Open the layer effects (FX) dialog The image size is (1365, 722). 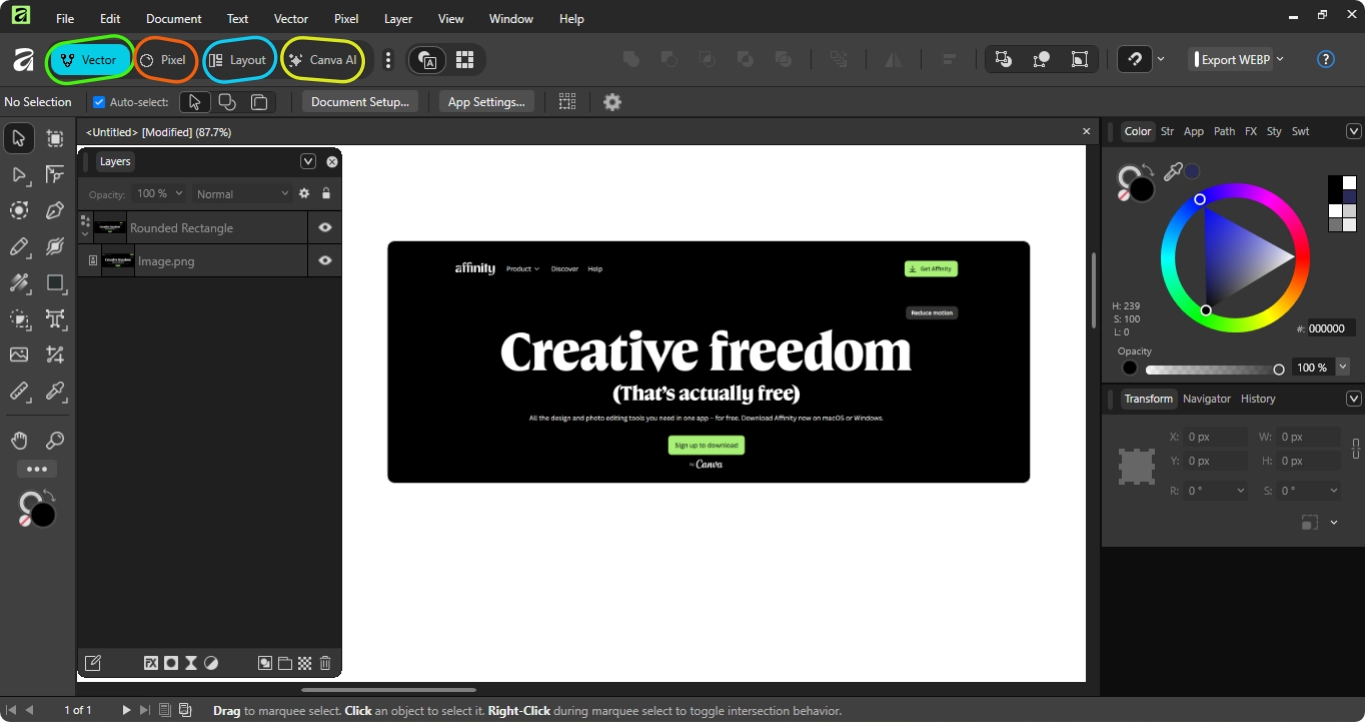pyautogui.click(x=150, y=662)
